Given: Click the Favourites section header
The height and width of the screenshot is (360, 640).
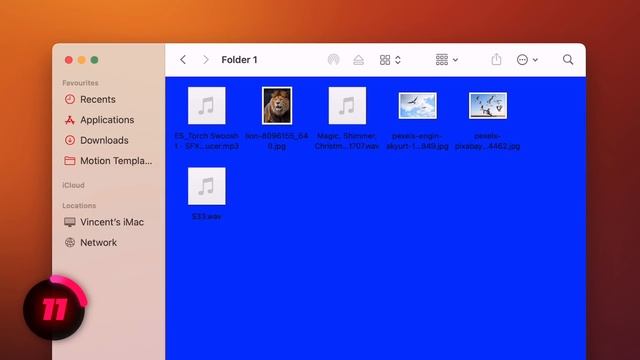Looking at the screenshot, I should coord(80,83).
